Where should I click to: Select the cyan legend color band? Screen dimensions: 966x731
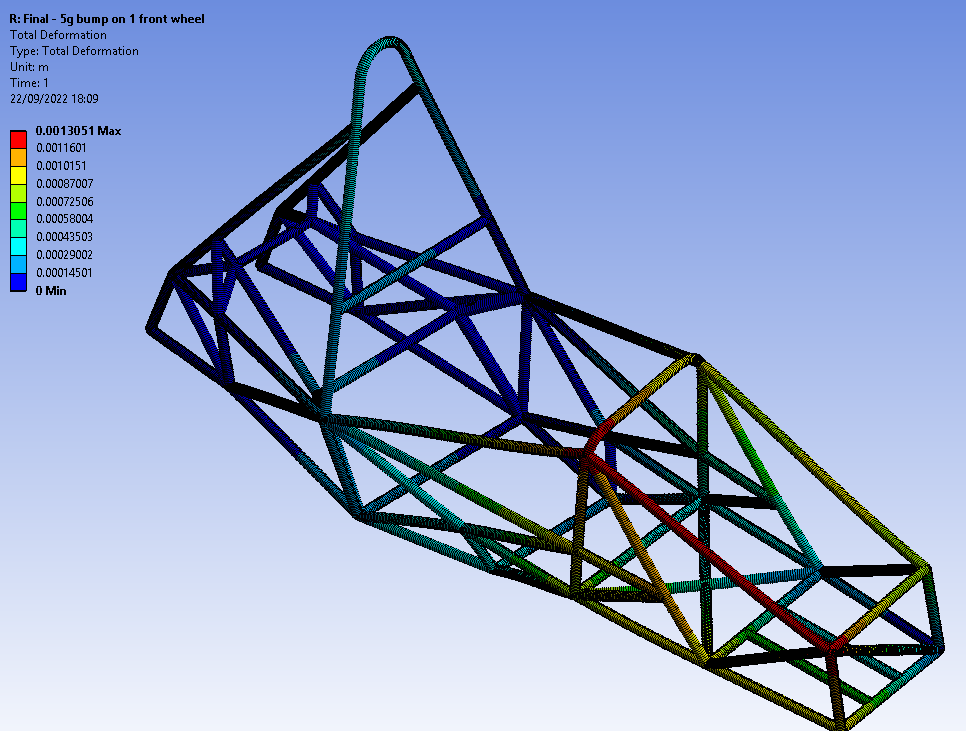[18, 247]
